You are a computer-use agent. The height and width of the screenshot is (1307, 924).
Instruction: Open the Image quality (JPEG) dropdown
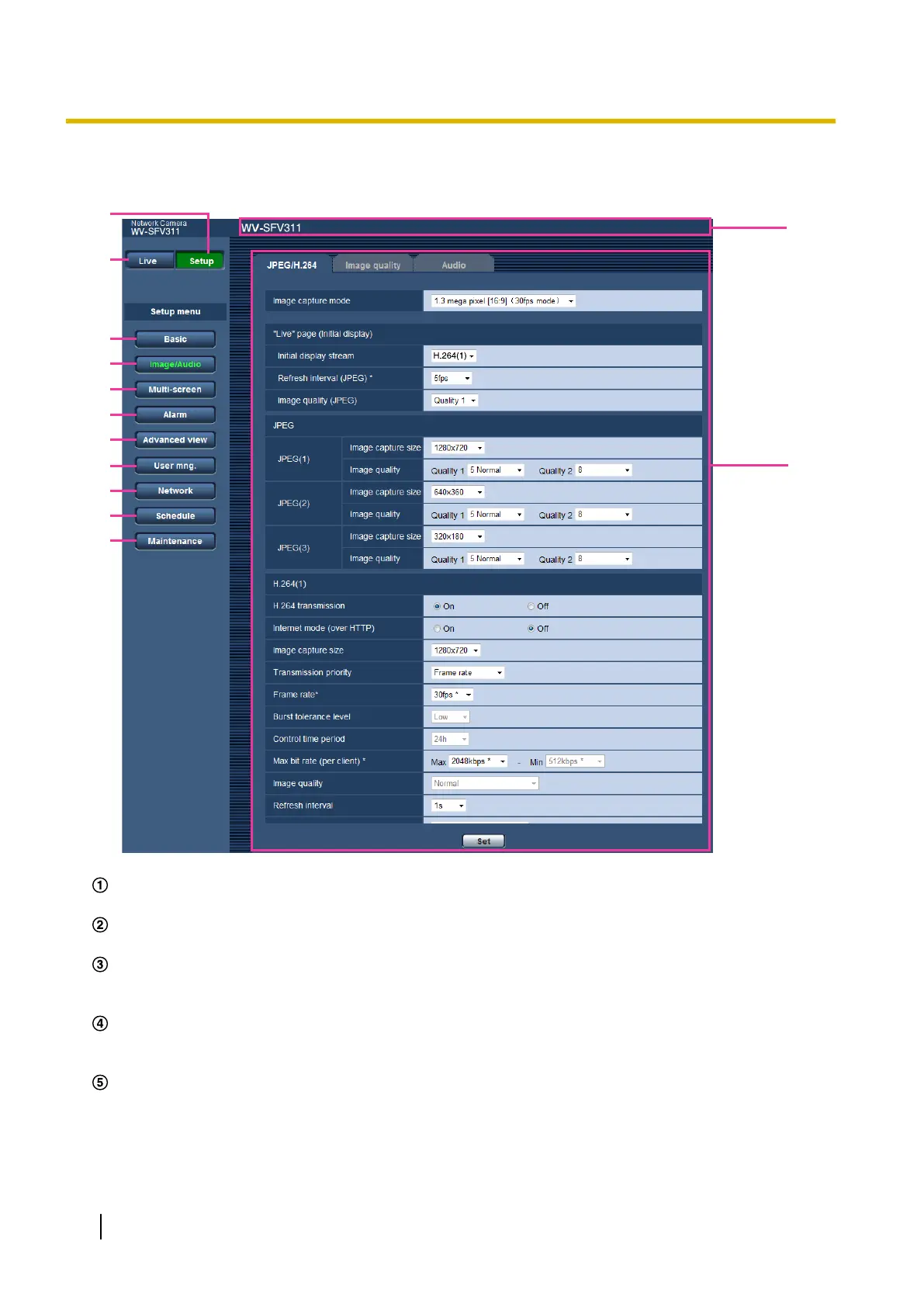click(x=455, y=400)
